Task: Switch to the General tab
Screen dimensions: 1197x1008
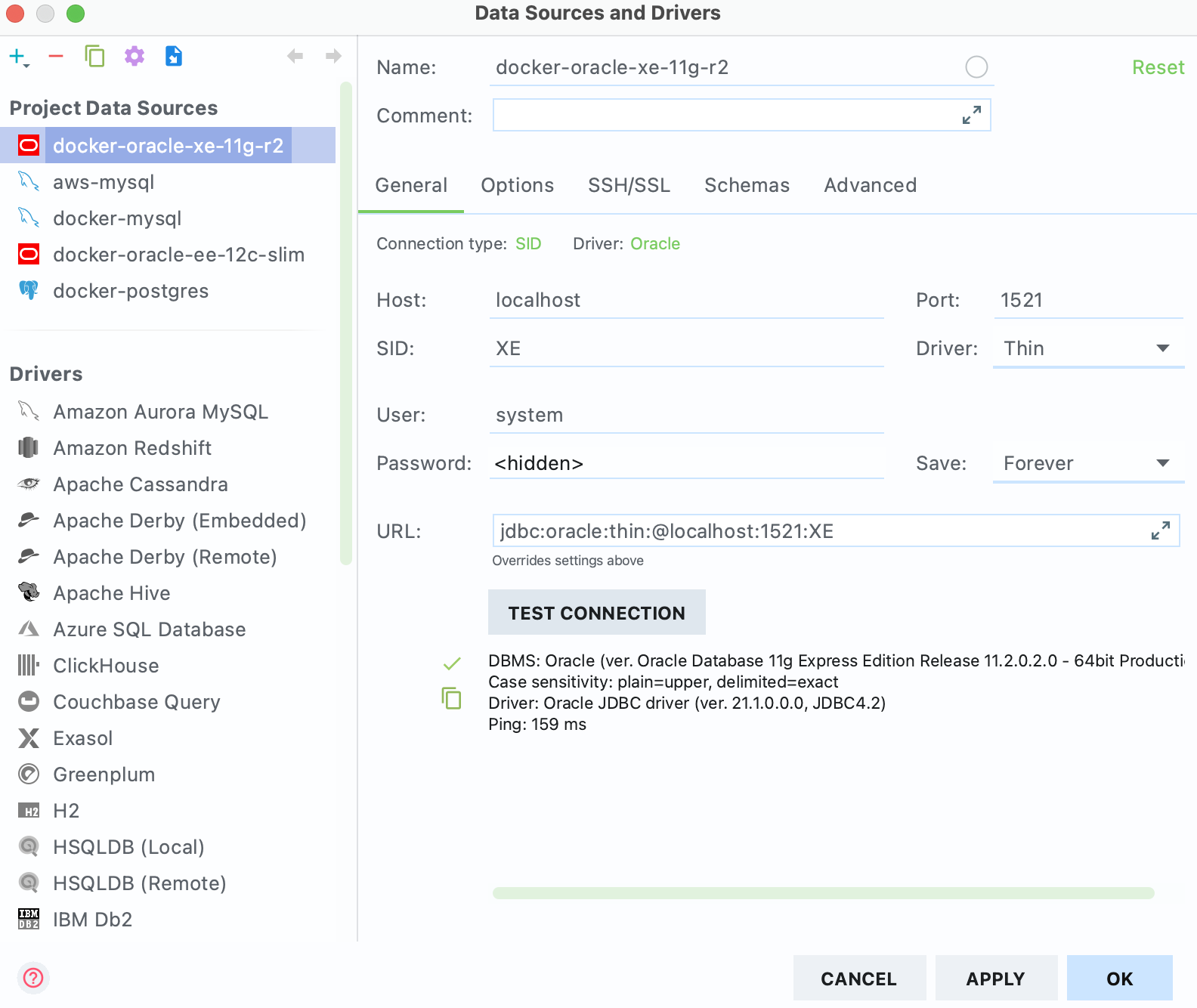Action: [411, 185]
